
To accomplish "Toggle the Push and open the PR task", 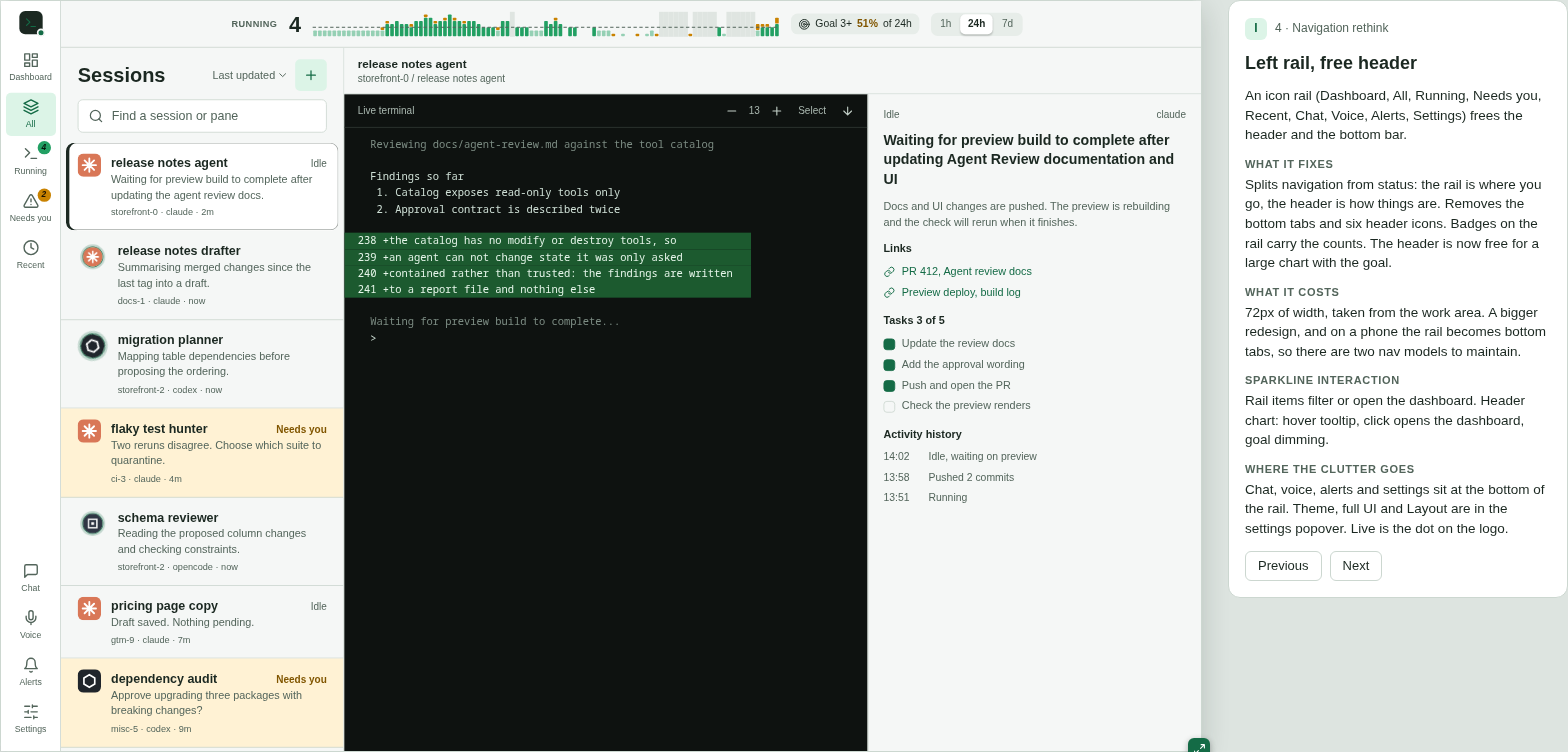I will [x=889, y=386].
